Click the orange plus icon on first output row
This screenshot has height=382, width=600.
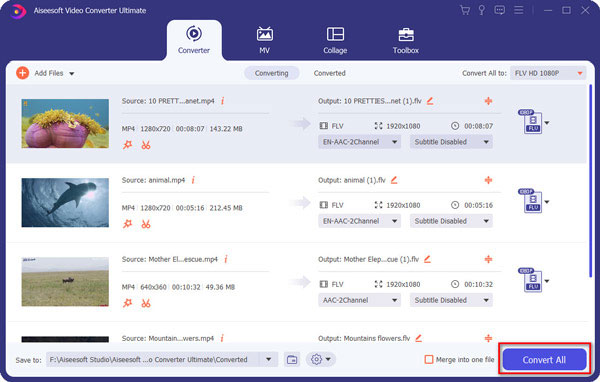[x=488, y=101]
